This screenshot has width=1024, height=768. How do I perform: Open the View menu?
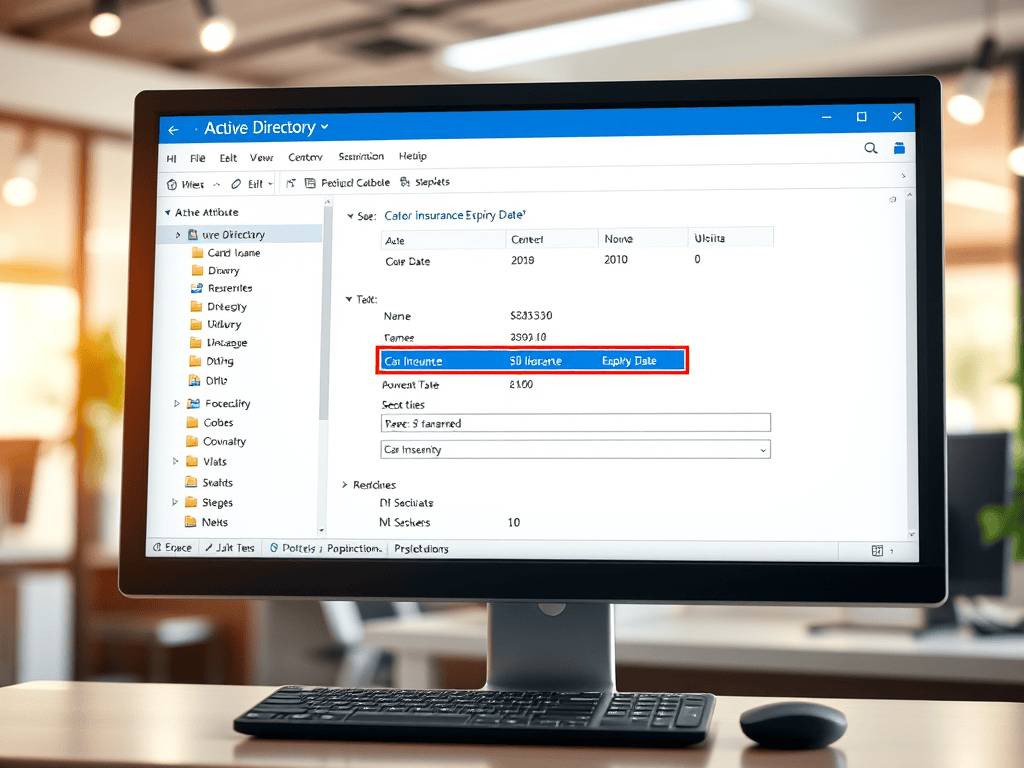point(261,157)
